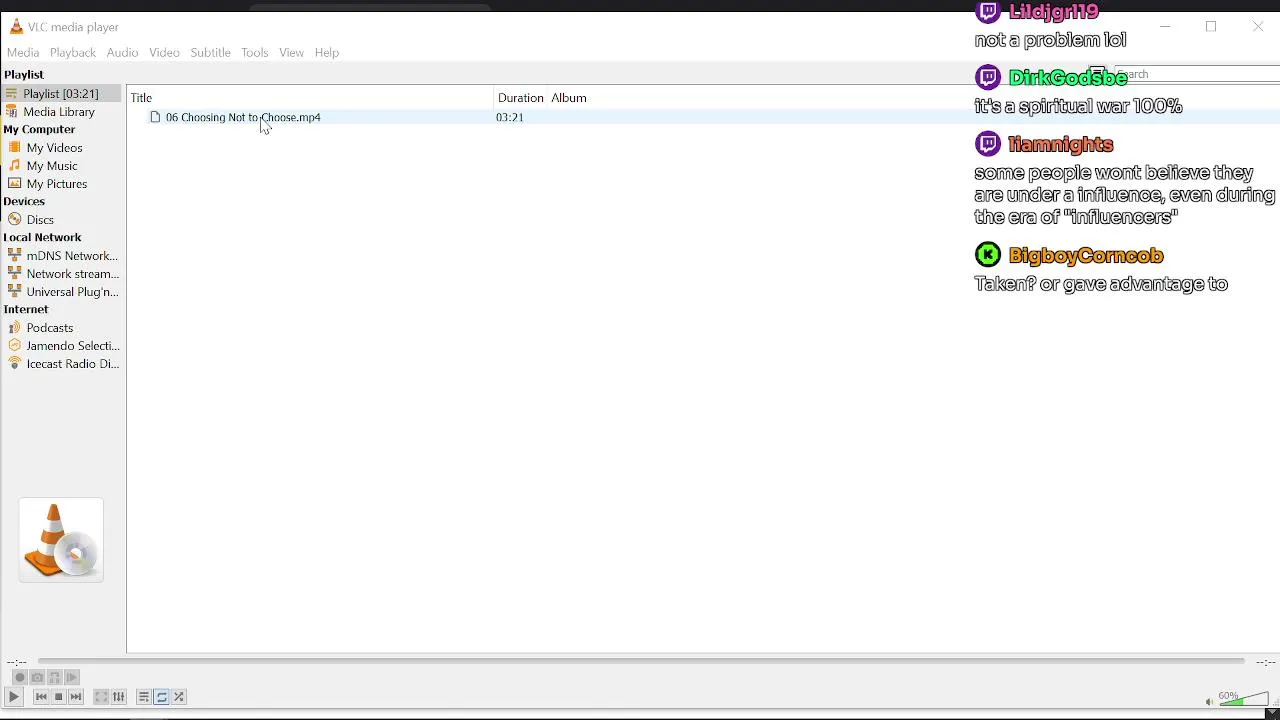This screenshot has height=720, width=1280.
Task: Click the 60% volume label
Action: [x=1229, y=695]
